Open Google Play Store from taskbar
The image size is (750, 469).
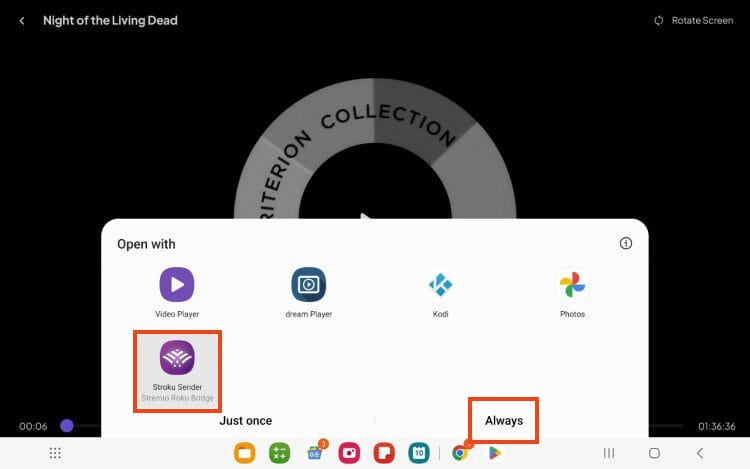click(494, 453)
